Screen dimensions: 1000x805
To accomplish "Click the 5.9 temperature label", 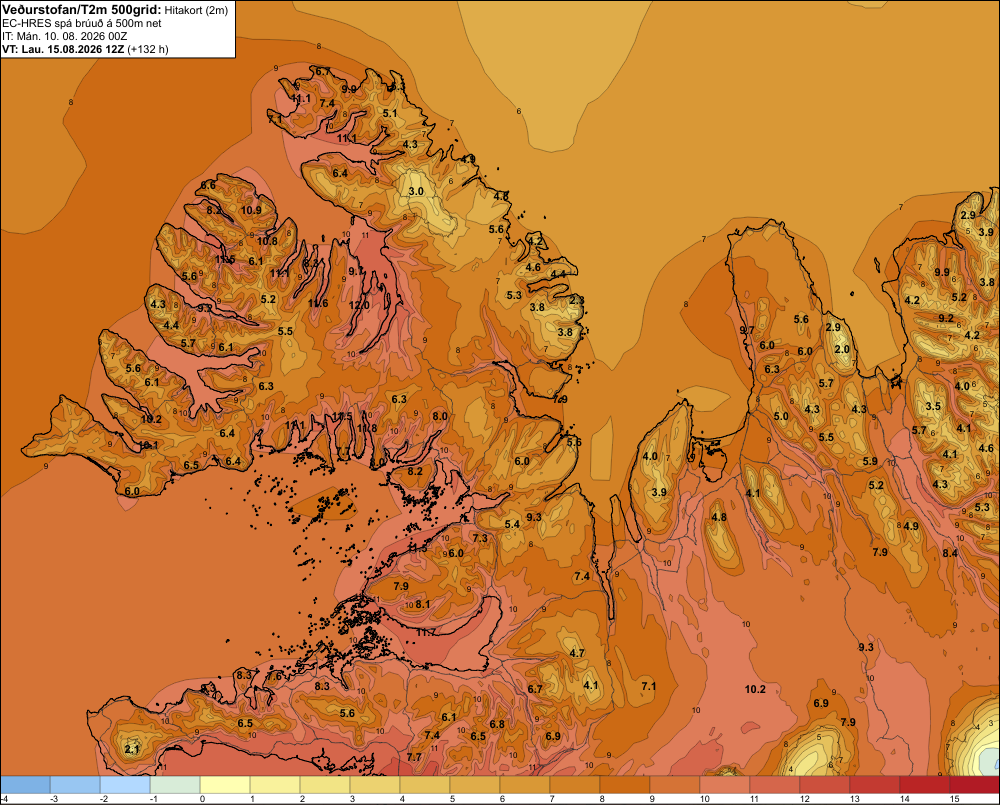I will tap(870, 461).
